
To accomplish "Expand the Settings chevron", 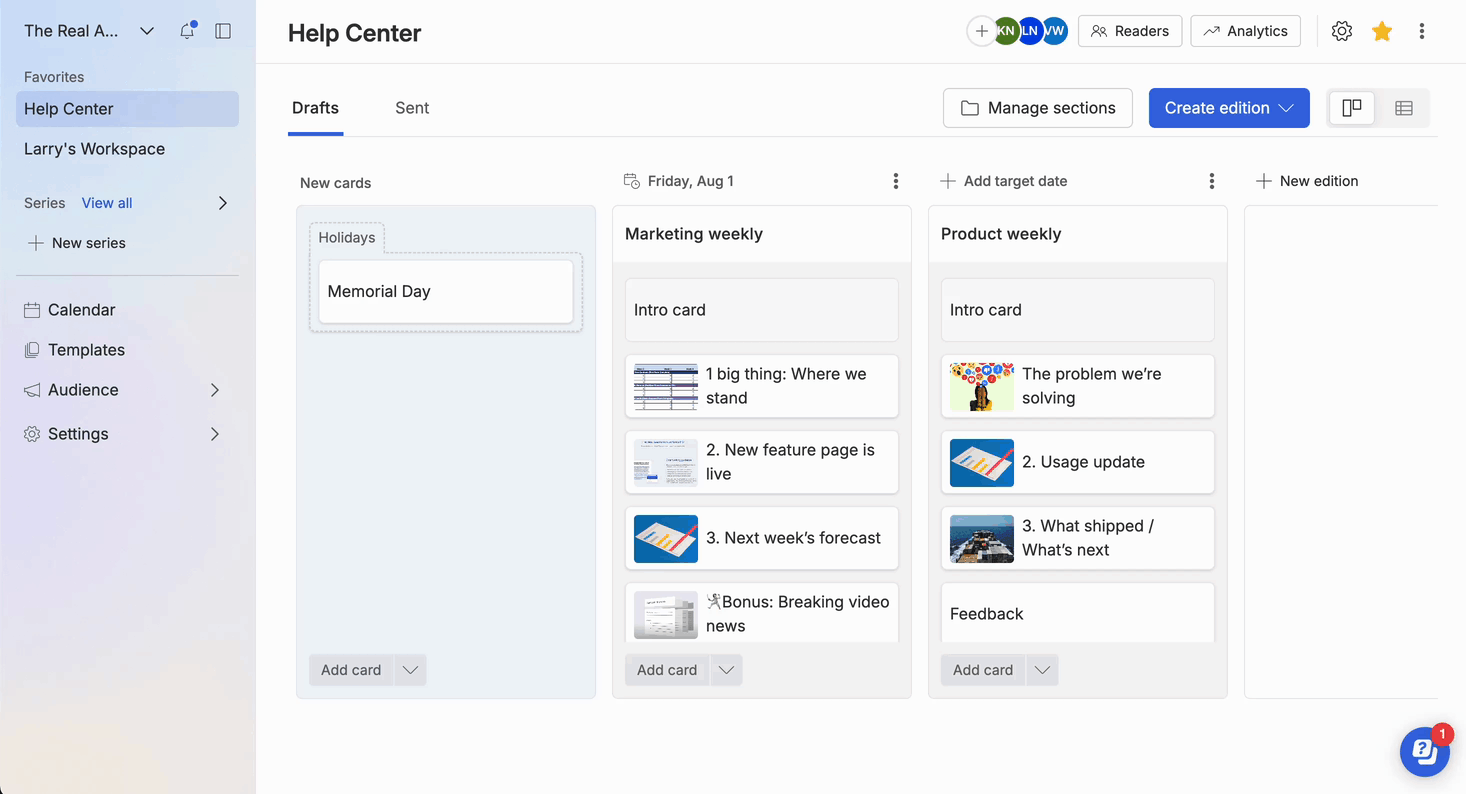I will [x=215, y=434].
